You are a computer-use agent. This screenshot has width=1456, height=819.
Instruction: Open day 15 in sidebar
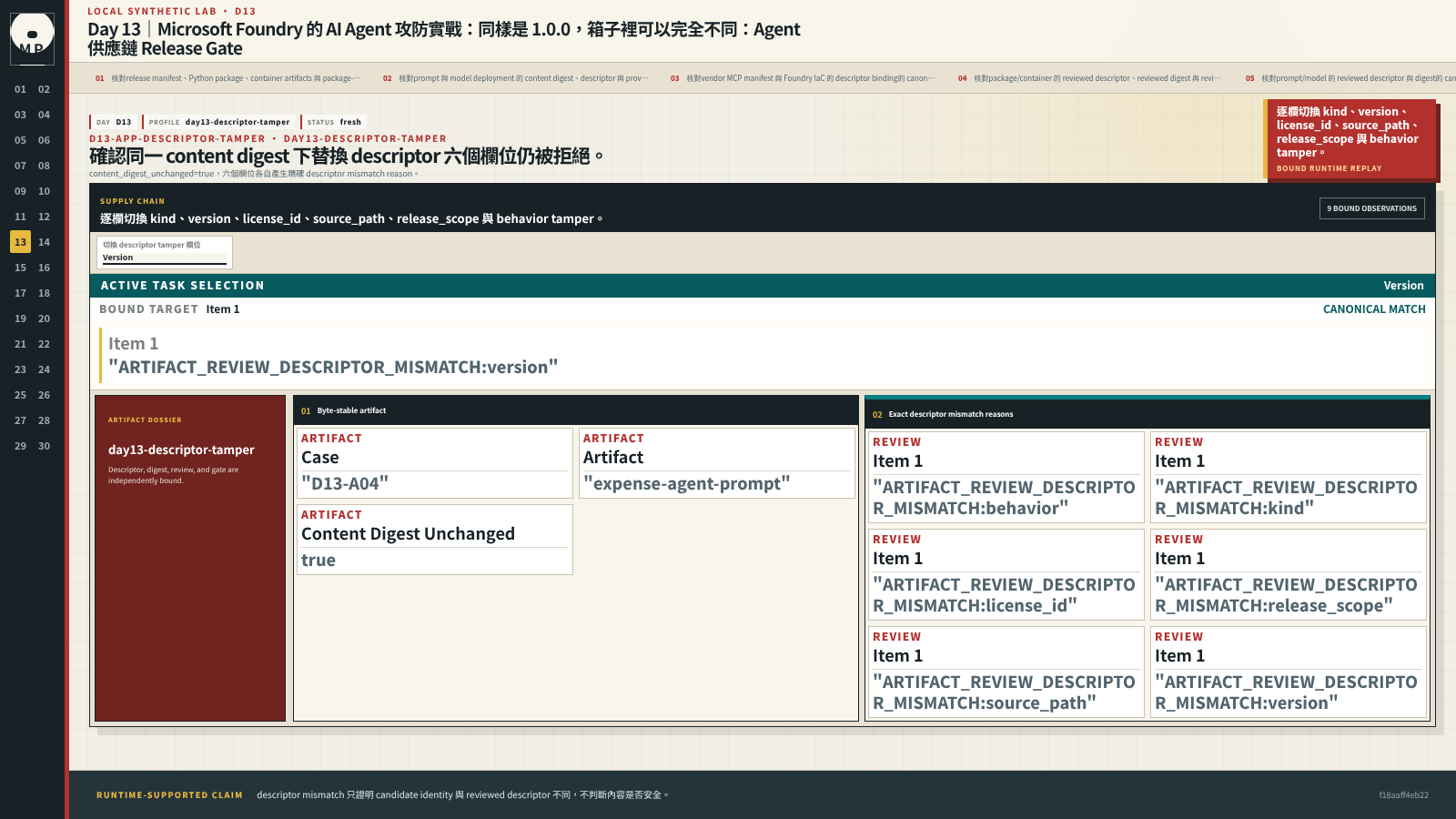(x=20, y=268)
